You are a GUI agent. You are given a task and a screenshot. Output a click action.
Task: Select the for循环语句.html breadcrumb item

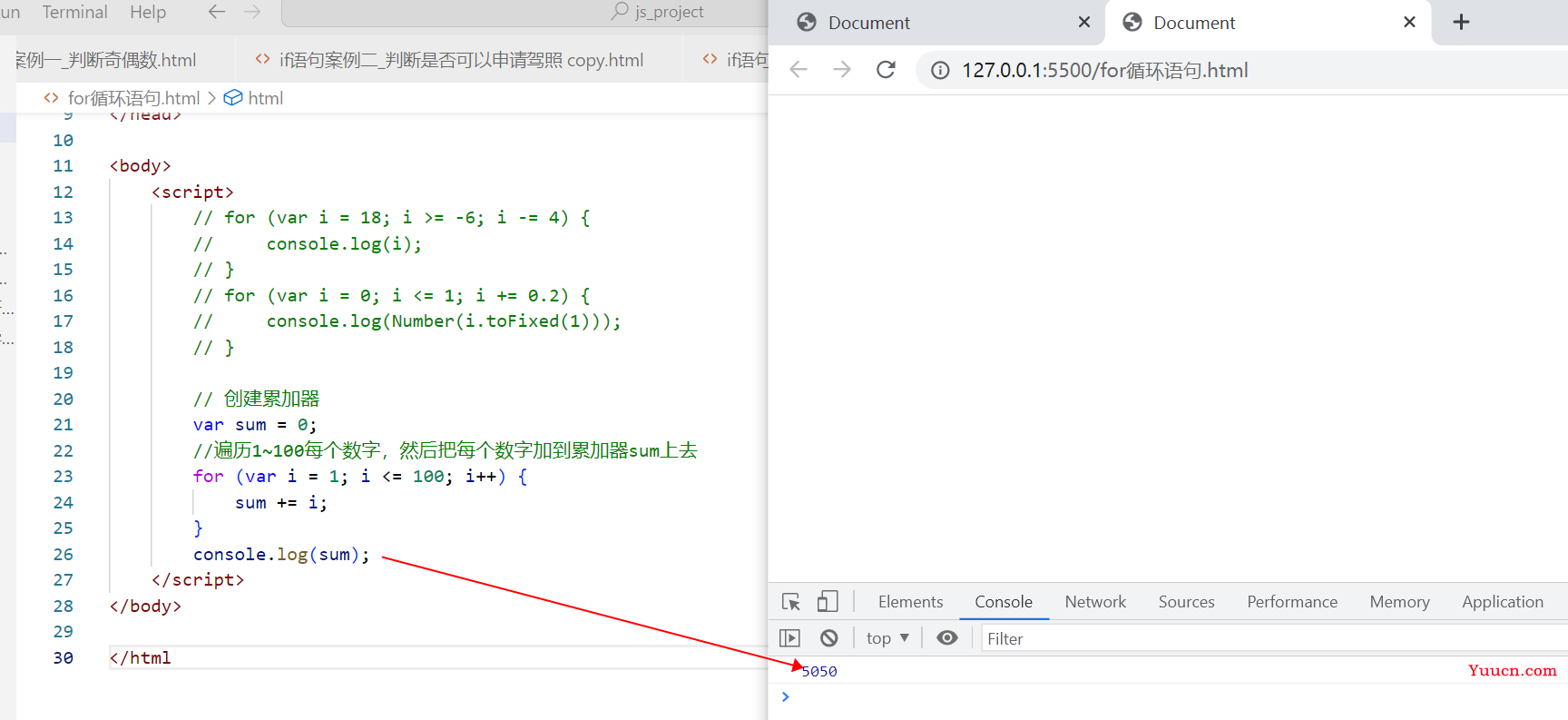click(x=133, y=98)
